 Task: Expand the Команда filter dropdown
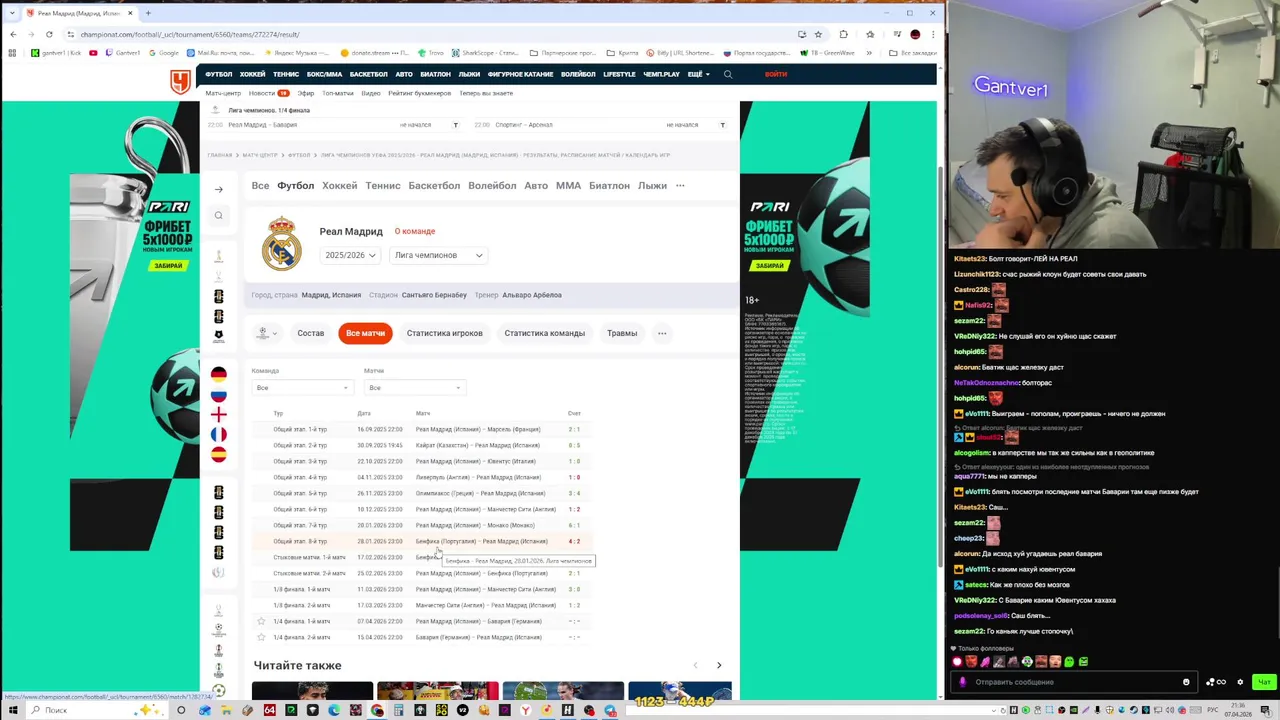[302, 388]
